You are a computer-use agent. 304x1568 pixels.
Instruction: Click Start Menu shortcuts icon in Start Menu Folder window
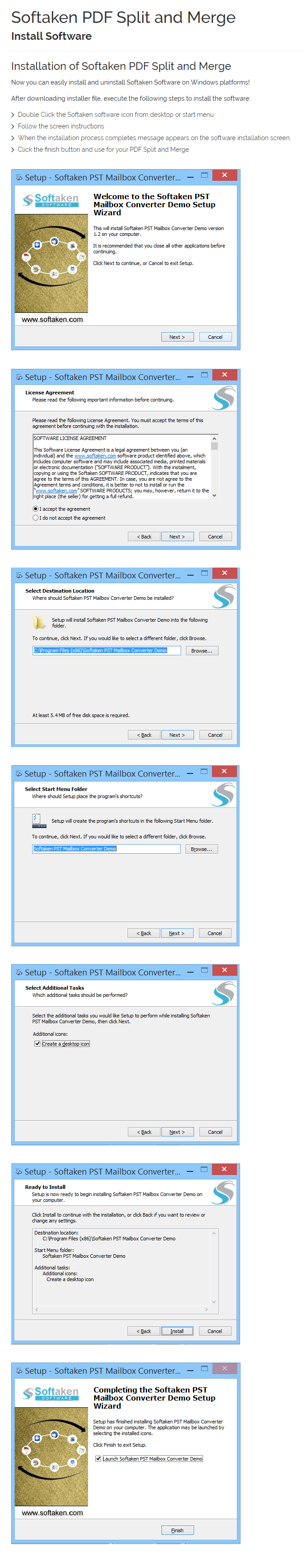point(39,820)
